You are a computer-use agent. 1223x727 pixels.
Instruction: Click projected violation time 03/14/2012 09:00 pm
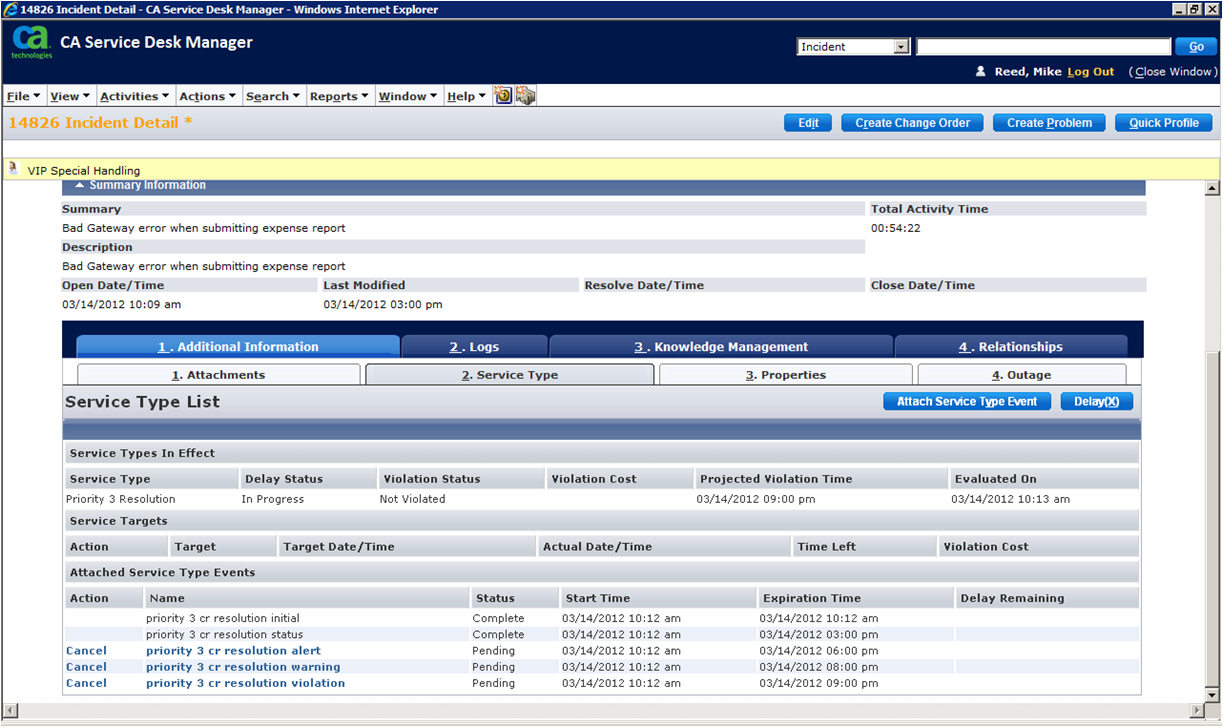tap(756, 499)
